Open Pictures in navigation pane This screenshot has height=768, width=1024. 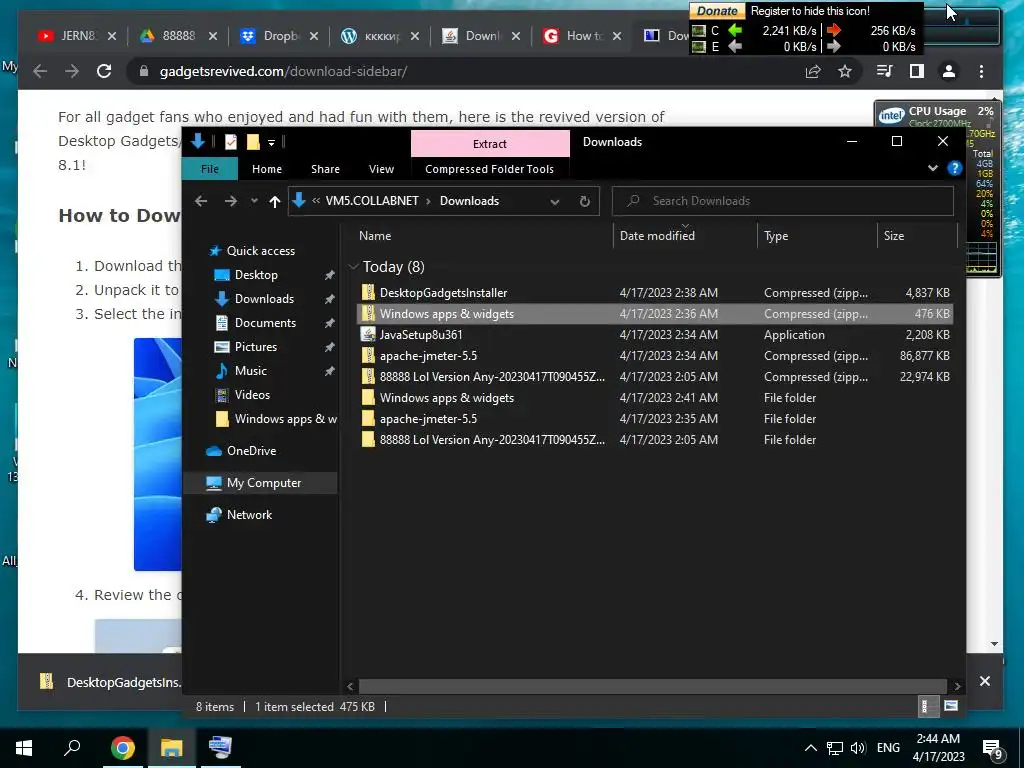tap(255, 347)
